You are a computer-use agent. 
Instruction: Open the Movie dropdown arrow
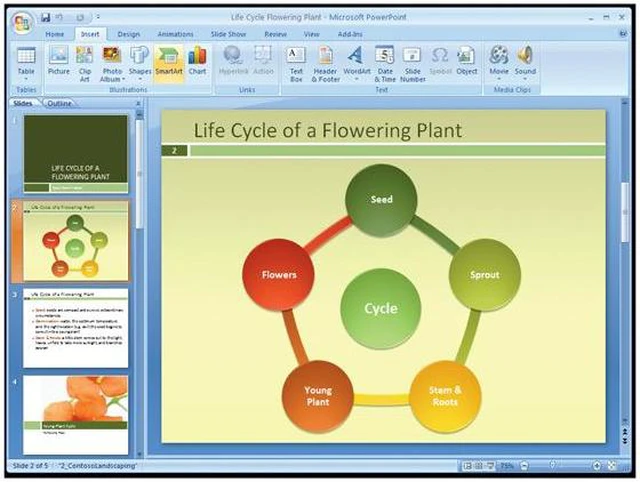499,79
